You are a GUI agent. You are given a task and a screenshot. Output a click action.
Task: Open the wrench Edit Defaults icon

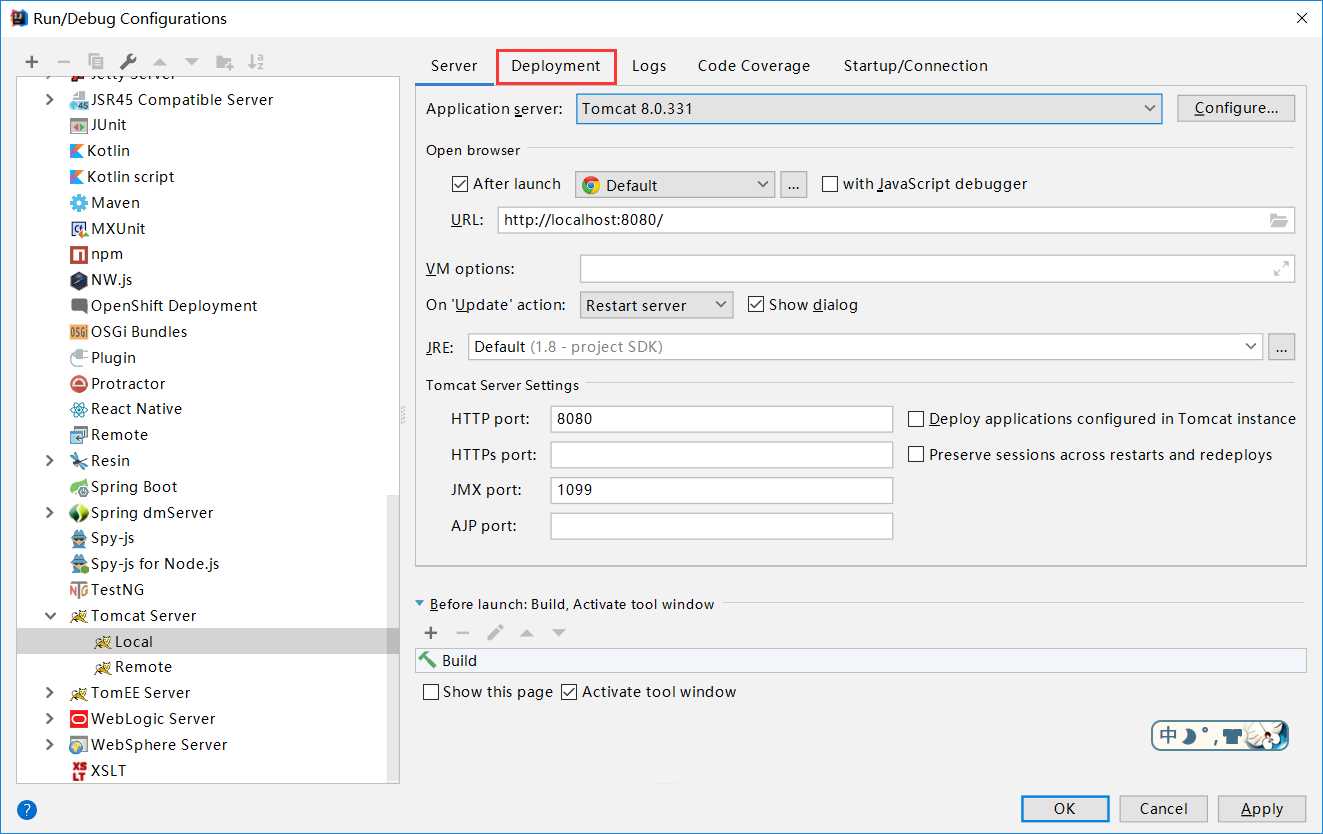click(128, 62)
